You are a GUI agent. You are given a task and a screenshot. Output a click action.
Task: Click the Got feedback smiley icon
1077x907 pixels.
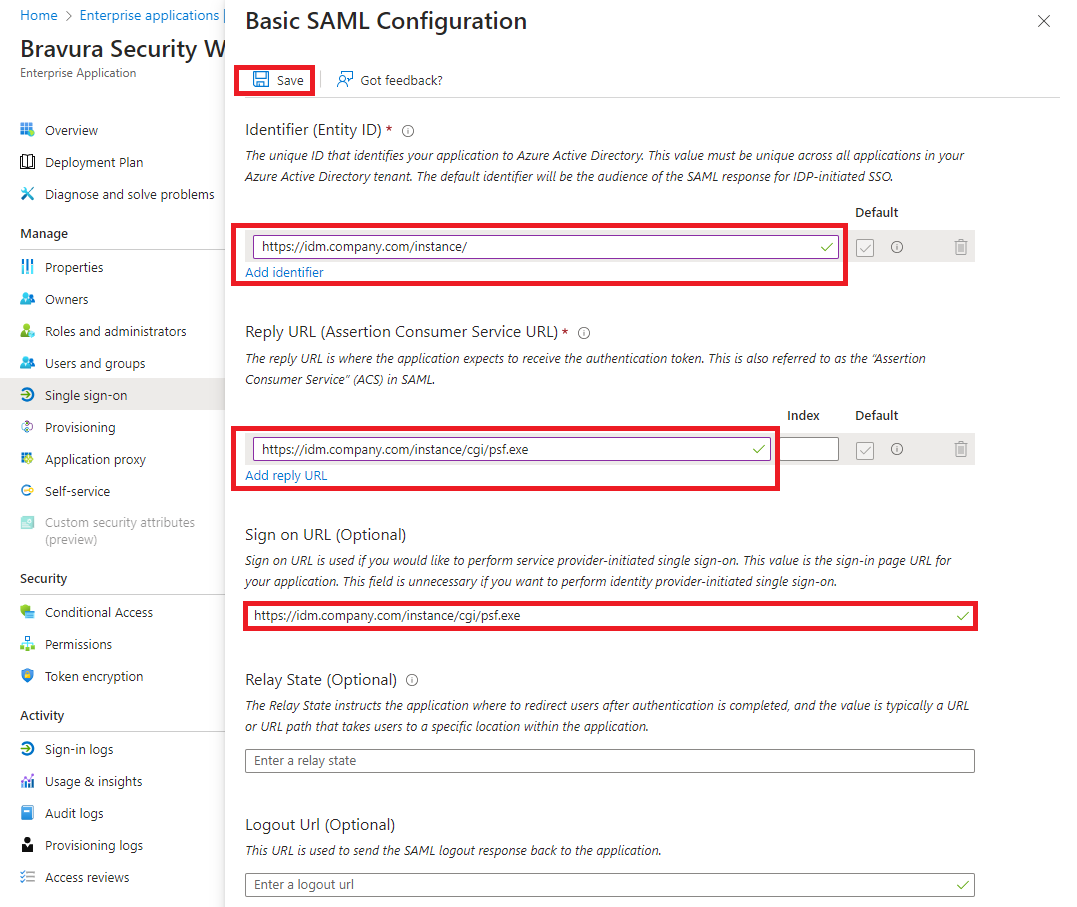pos(345,79)
